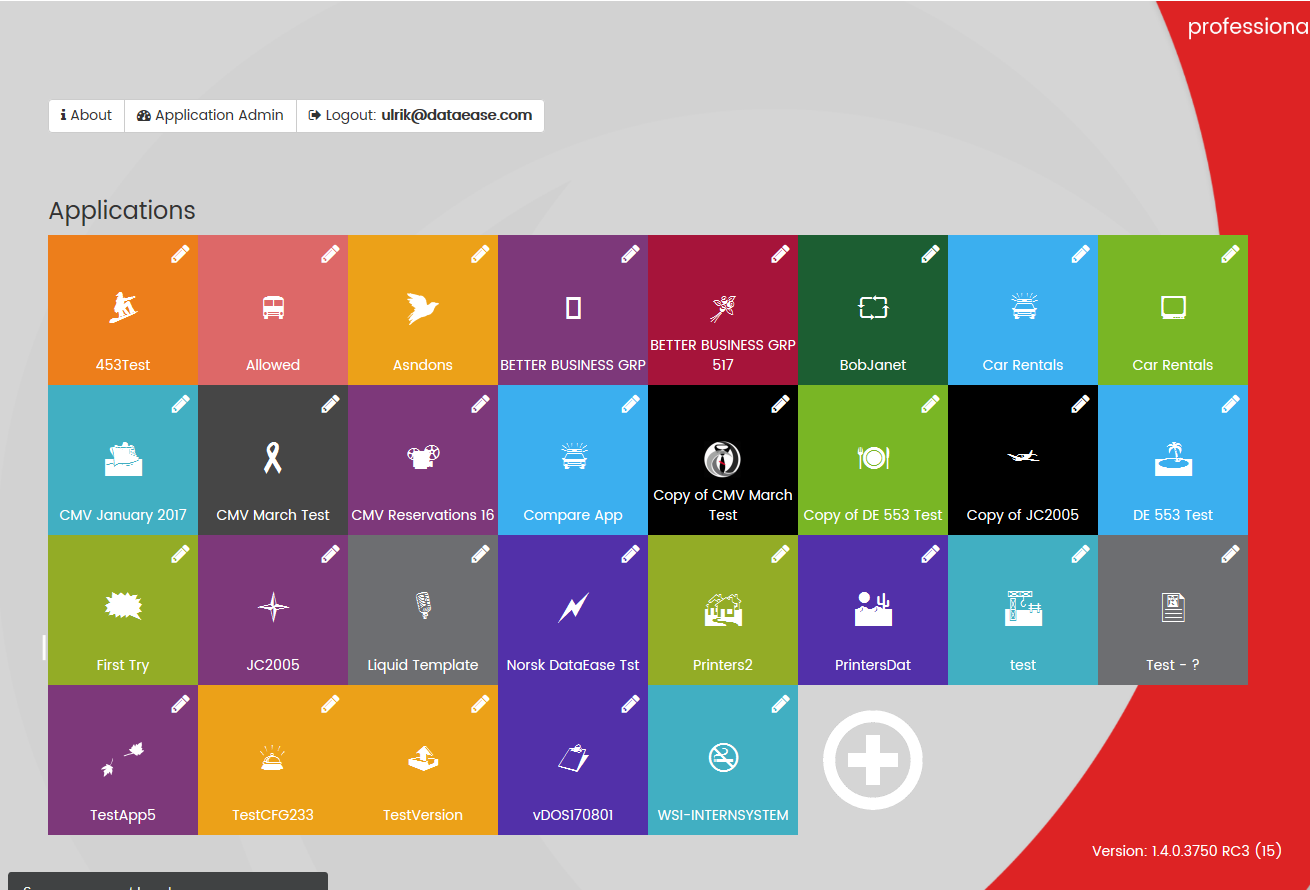Open Copy of DE 553 Test plate icon
Image resolution: width=1310 pixels, height=890 pixels.
click(x=873, y=458)
